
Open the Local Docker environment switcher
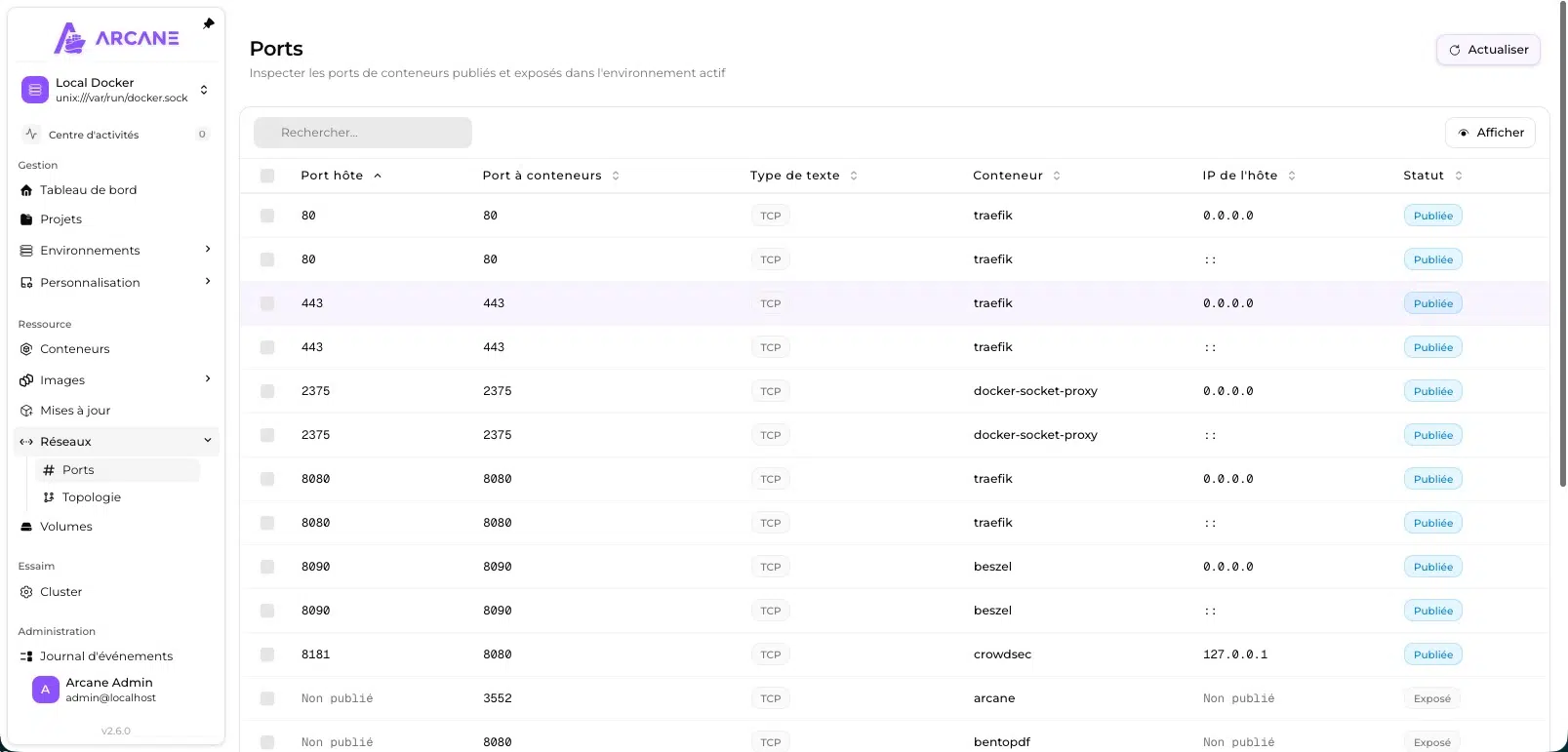pos(116,90)
